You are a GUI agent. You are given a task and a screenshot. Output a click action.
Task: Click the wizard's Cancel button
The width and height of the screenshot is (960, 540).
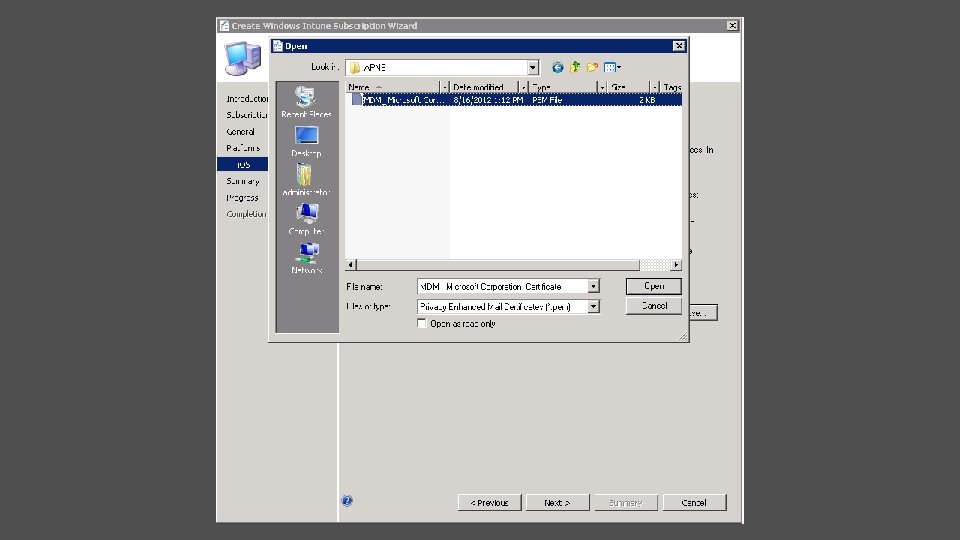694,503
